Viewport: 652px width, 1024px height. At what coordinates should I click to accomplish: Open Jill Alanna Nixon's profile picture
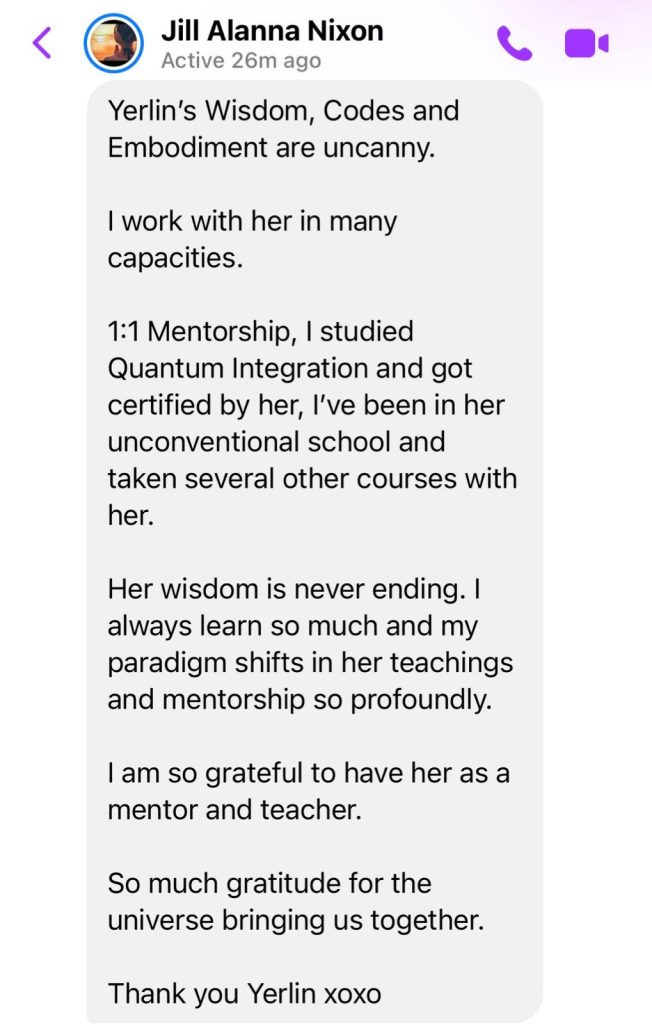(115, 44)
